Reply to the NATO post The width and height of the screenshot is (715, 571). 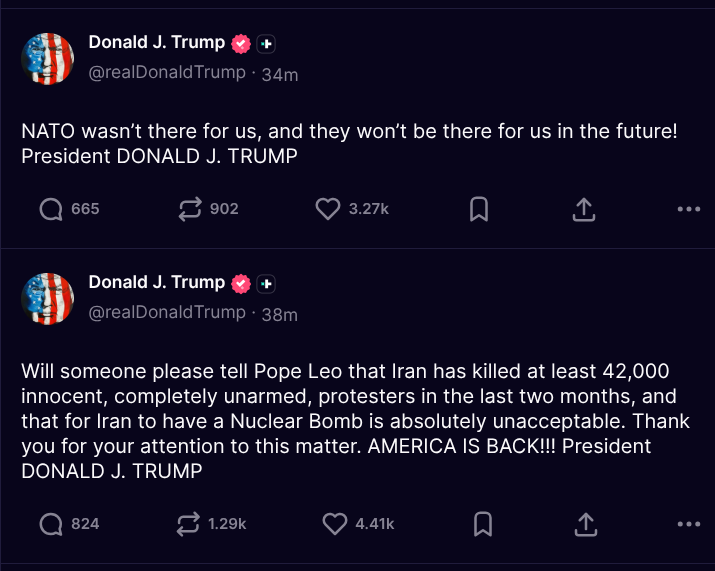pyautogui.click(x=51, y=209)
